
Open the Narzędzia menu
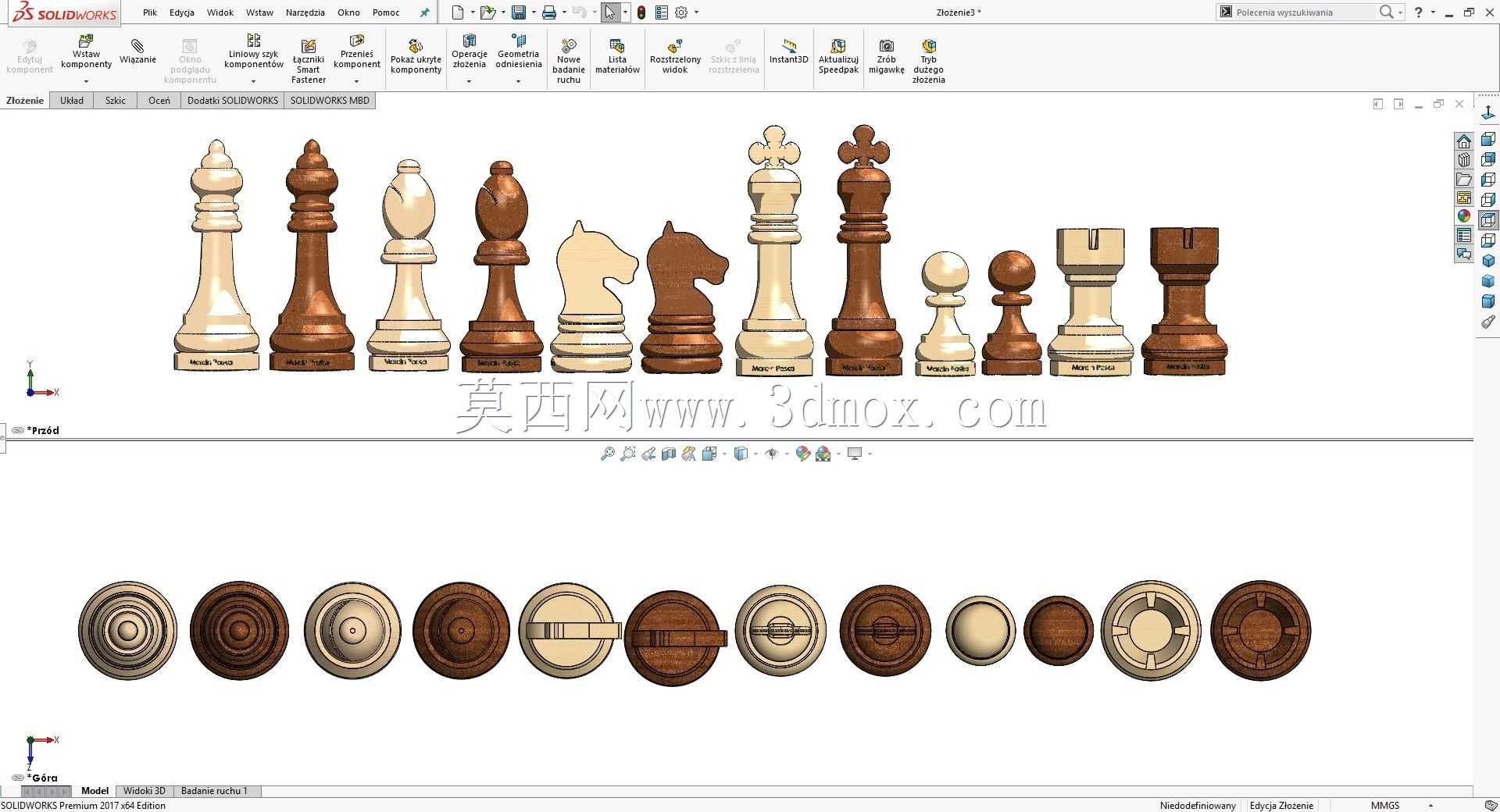305,12
